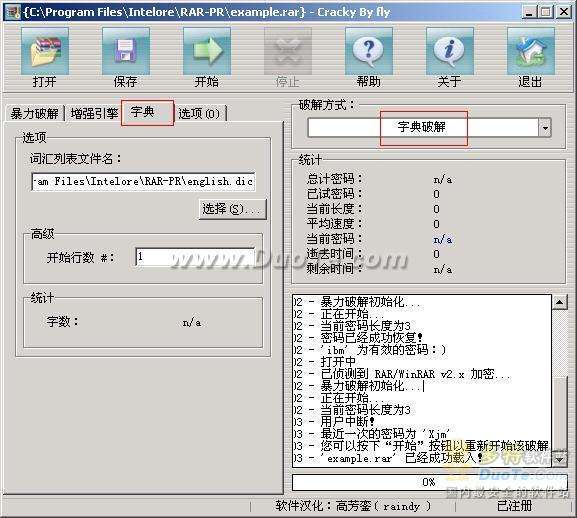
Task: Exit via the 退出 house icon
Action: pyautogui.click(x=531, y=52)
